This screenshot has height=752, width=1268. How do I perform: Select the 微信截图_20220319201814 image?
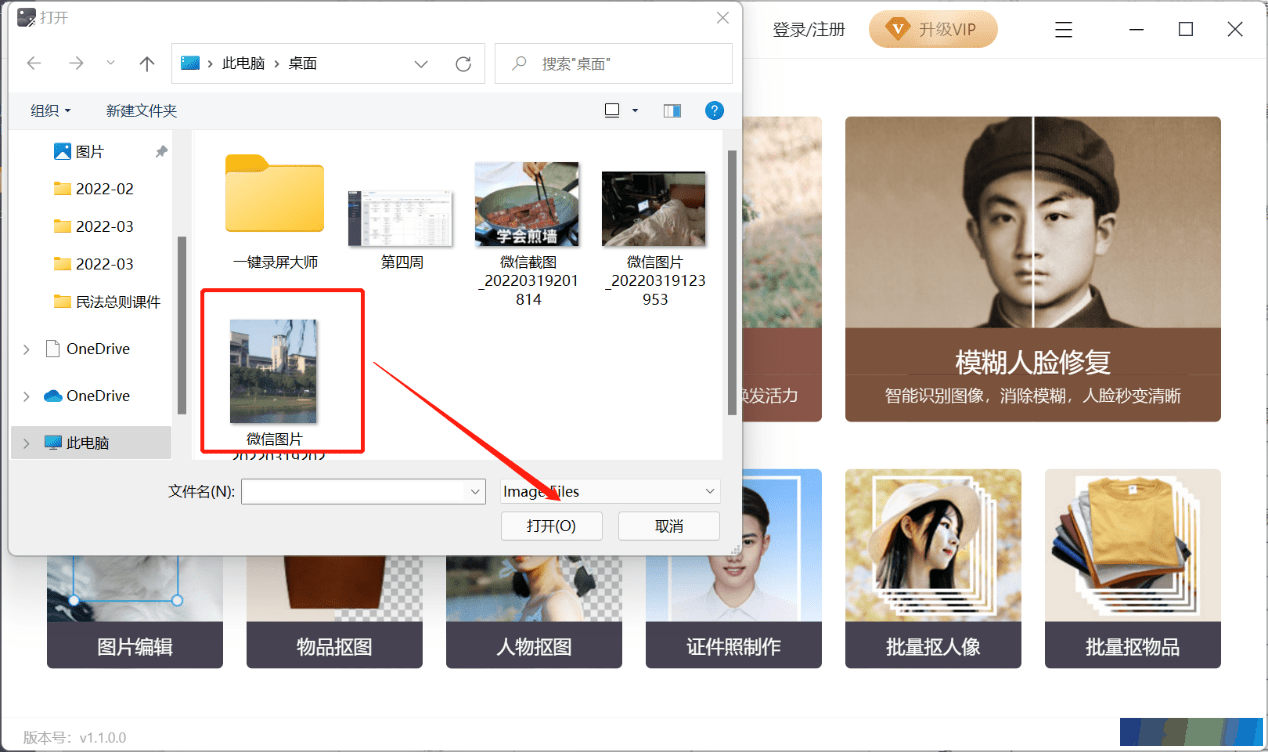click(x=528, y=234)
